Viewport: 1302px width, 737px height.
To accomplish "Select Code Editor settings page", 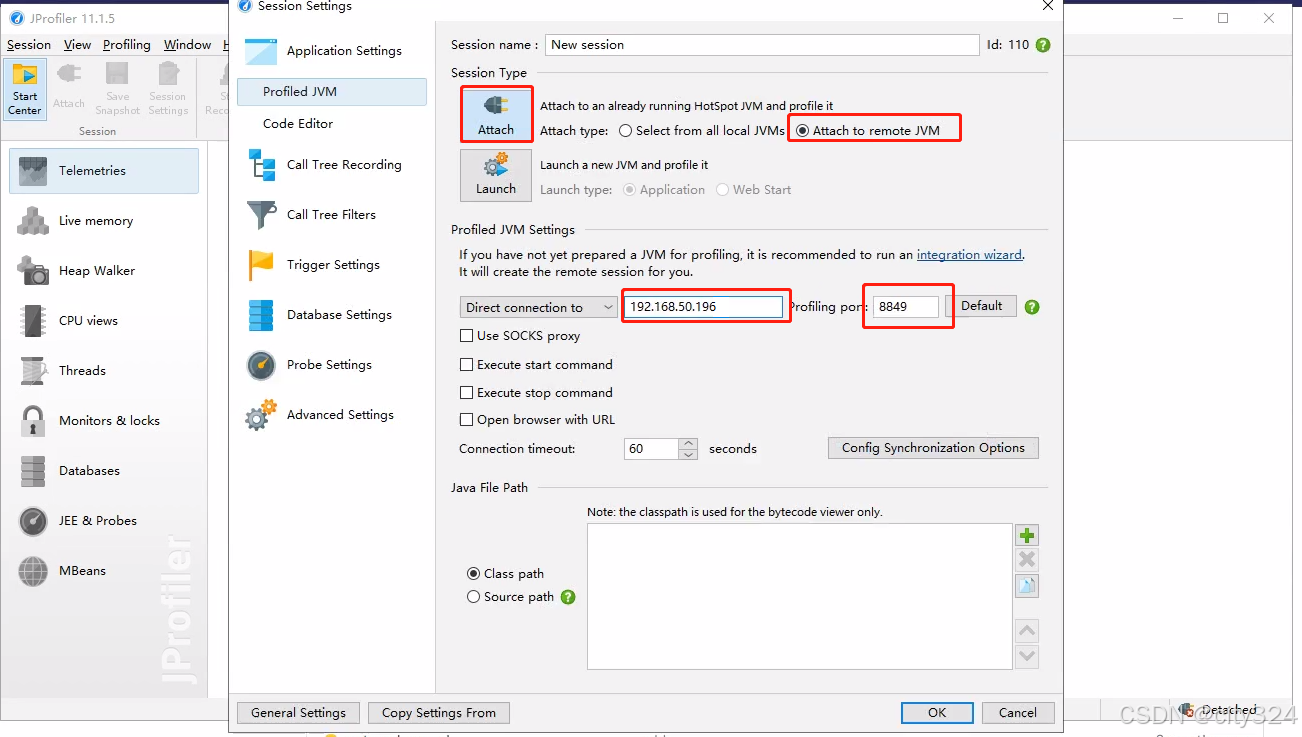I will click(332, 124).
